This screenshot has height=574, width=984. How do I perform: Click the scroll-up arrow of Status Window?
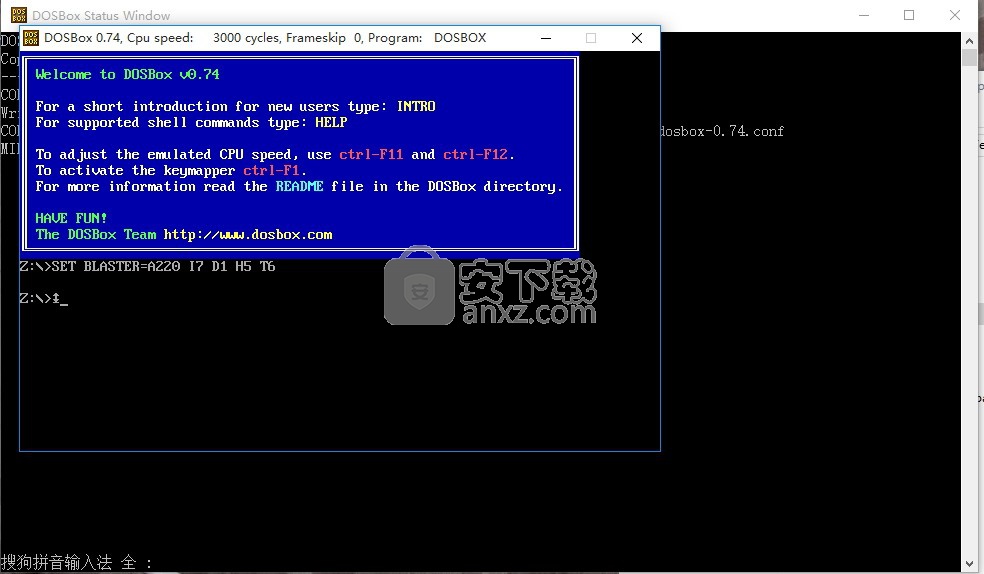969,41
